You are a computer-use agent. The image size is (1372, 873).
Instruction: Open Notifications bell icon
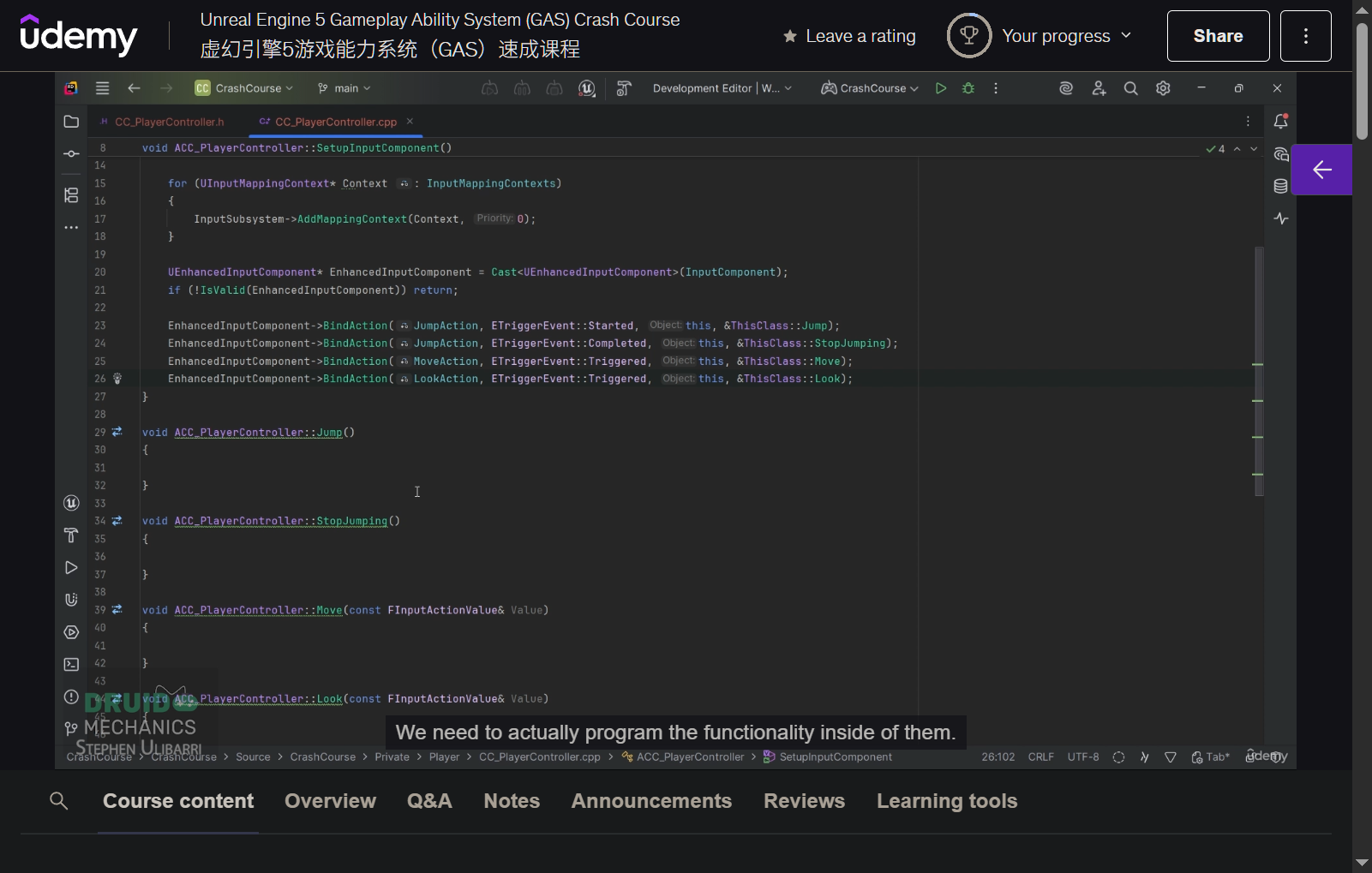pos(1281,122)
